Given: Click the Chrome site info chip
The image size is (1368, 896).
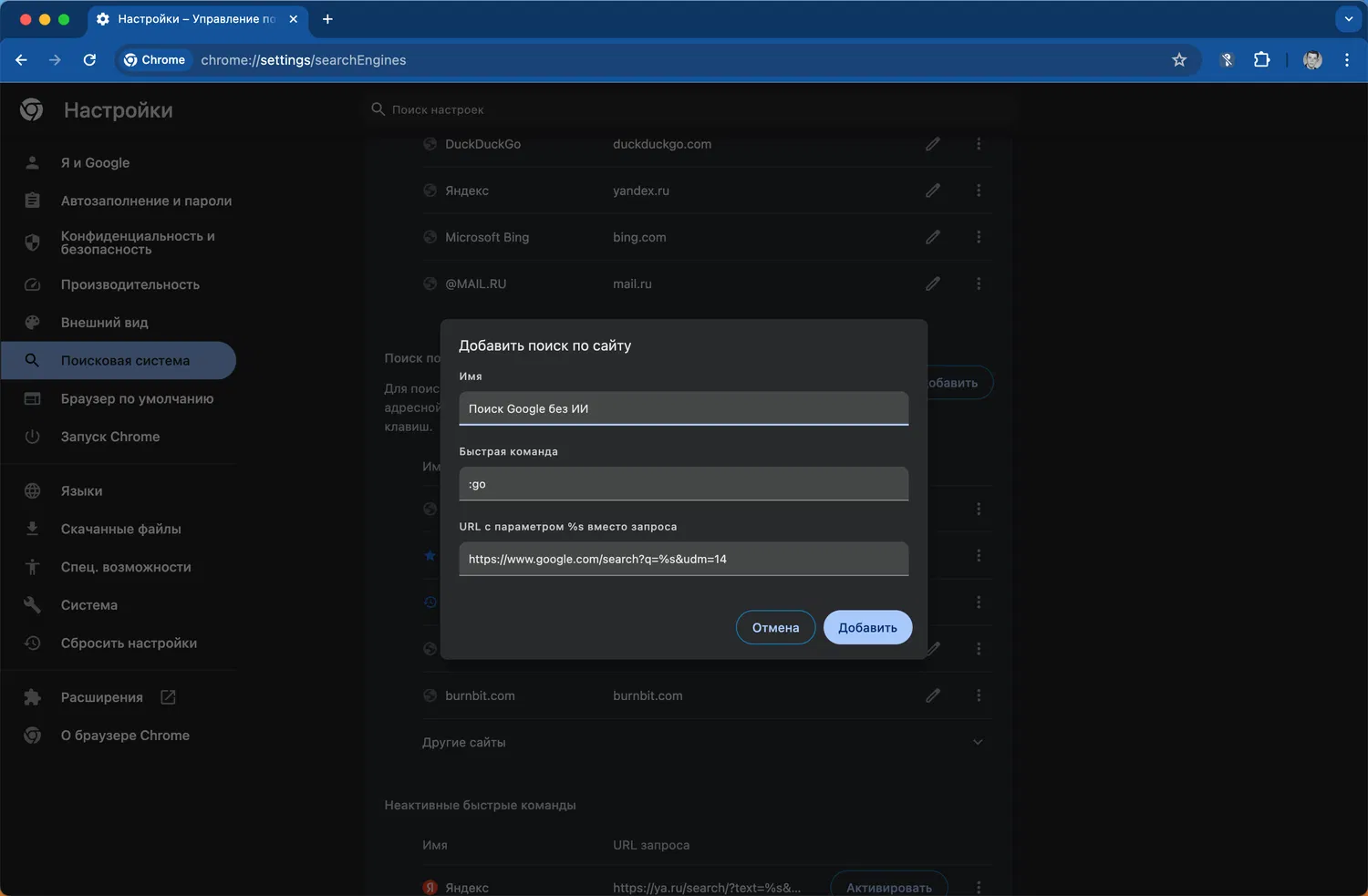Looking at the screenshot, I should [x=154, y=60].
